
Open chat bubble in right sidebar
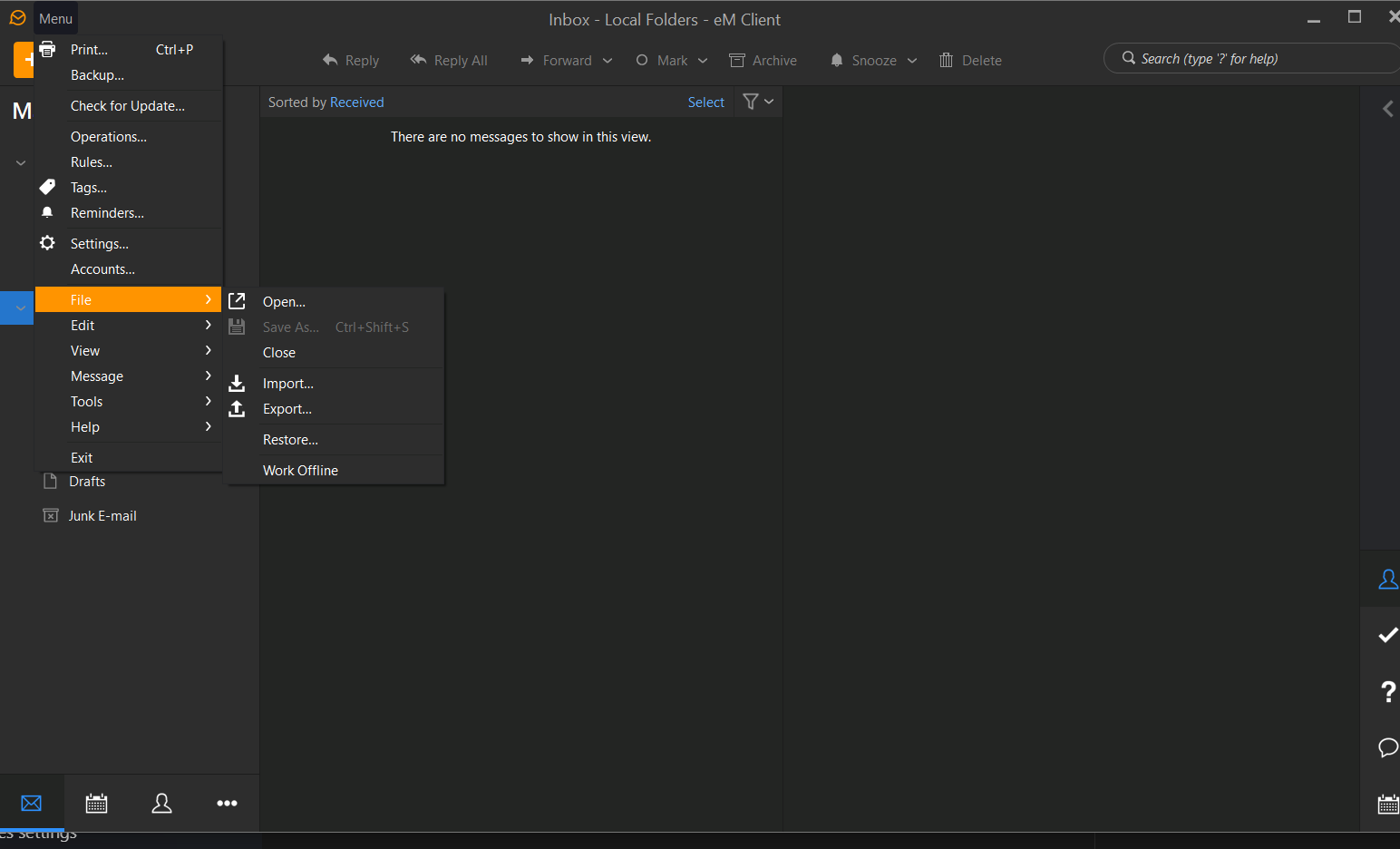1388,747
